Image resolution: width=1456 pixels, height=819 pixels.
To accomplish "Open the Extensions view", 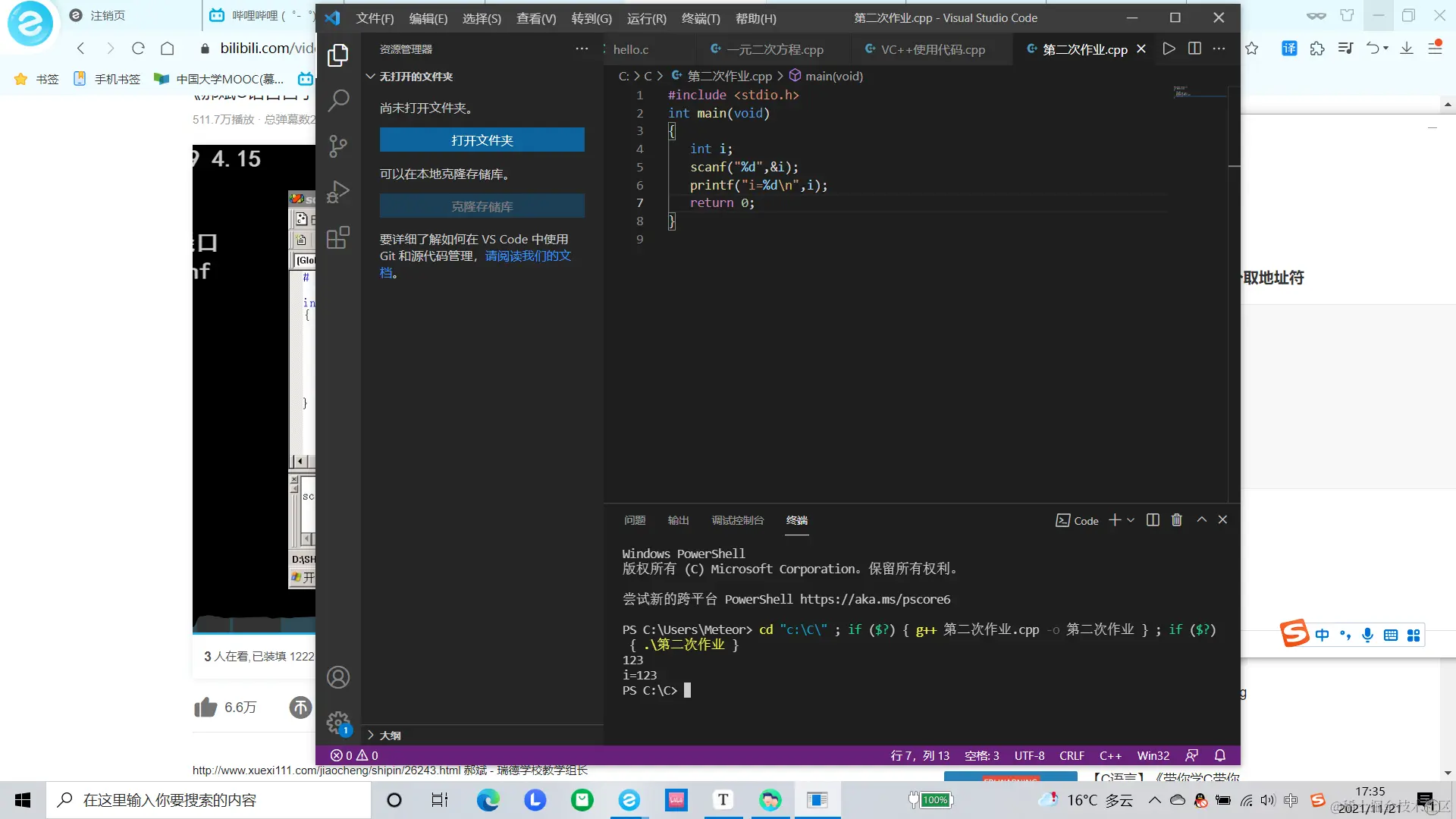I will pos(338,238).
